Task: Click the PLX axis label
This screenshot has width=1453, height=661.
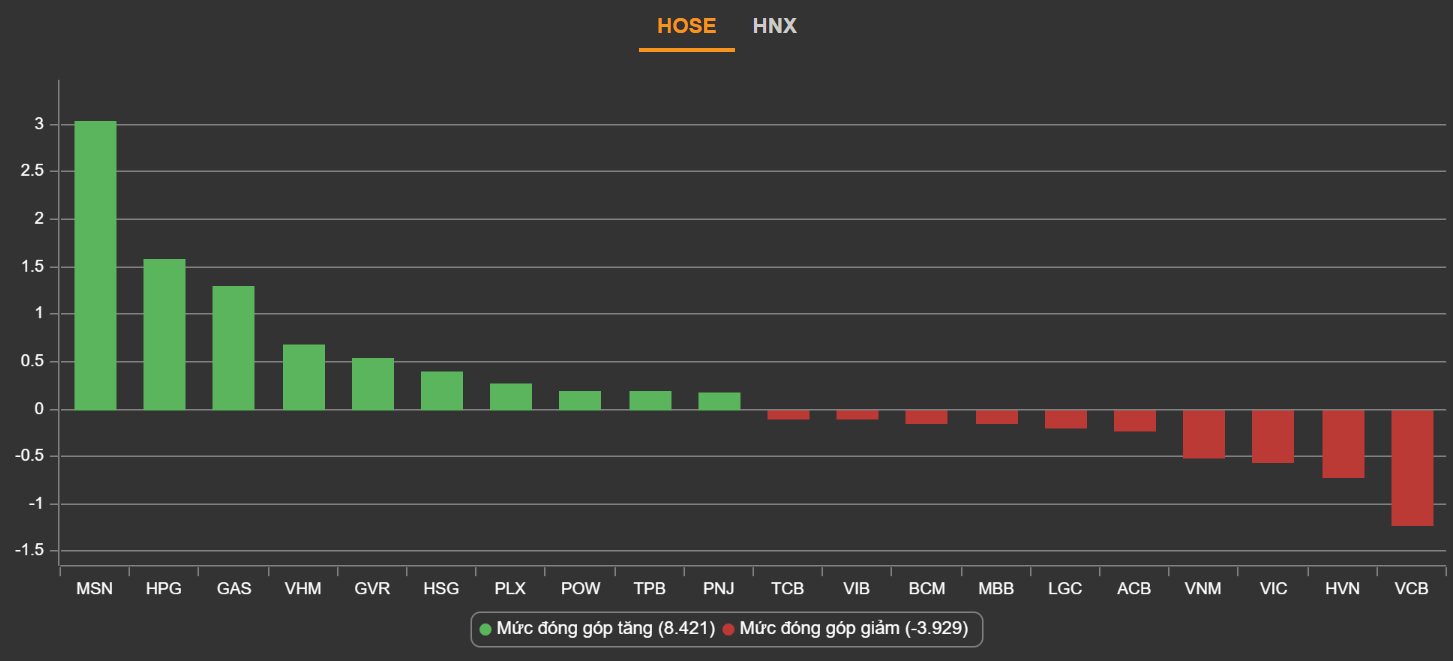Action: click(510, 589)
